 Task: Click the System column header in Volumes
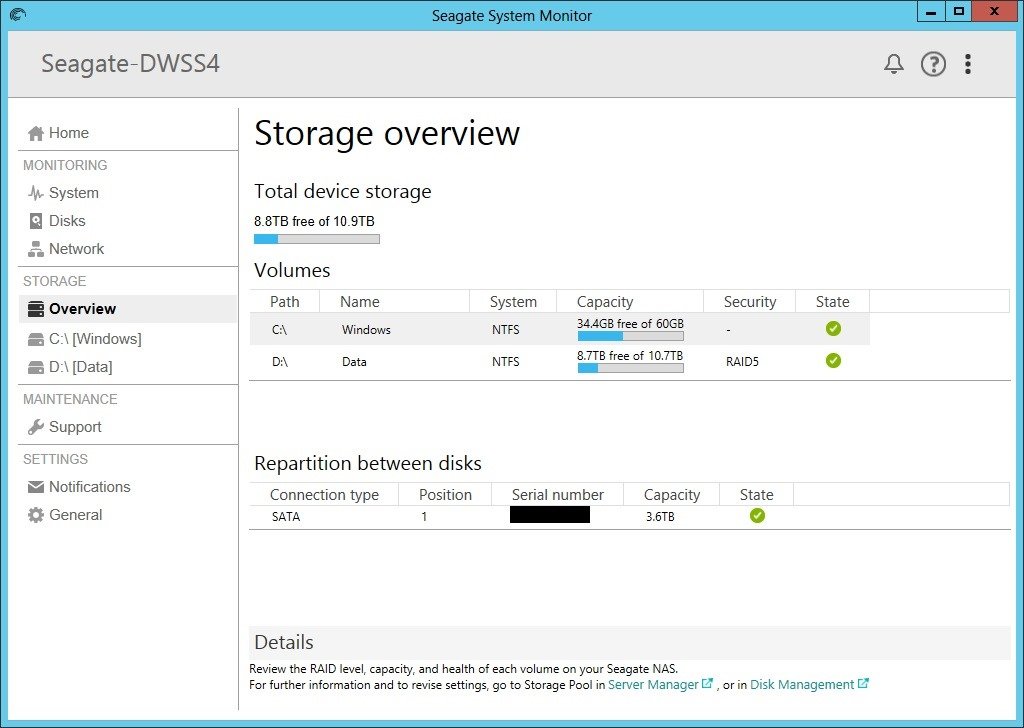(x=513, y=302)
